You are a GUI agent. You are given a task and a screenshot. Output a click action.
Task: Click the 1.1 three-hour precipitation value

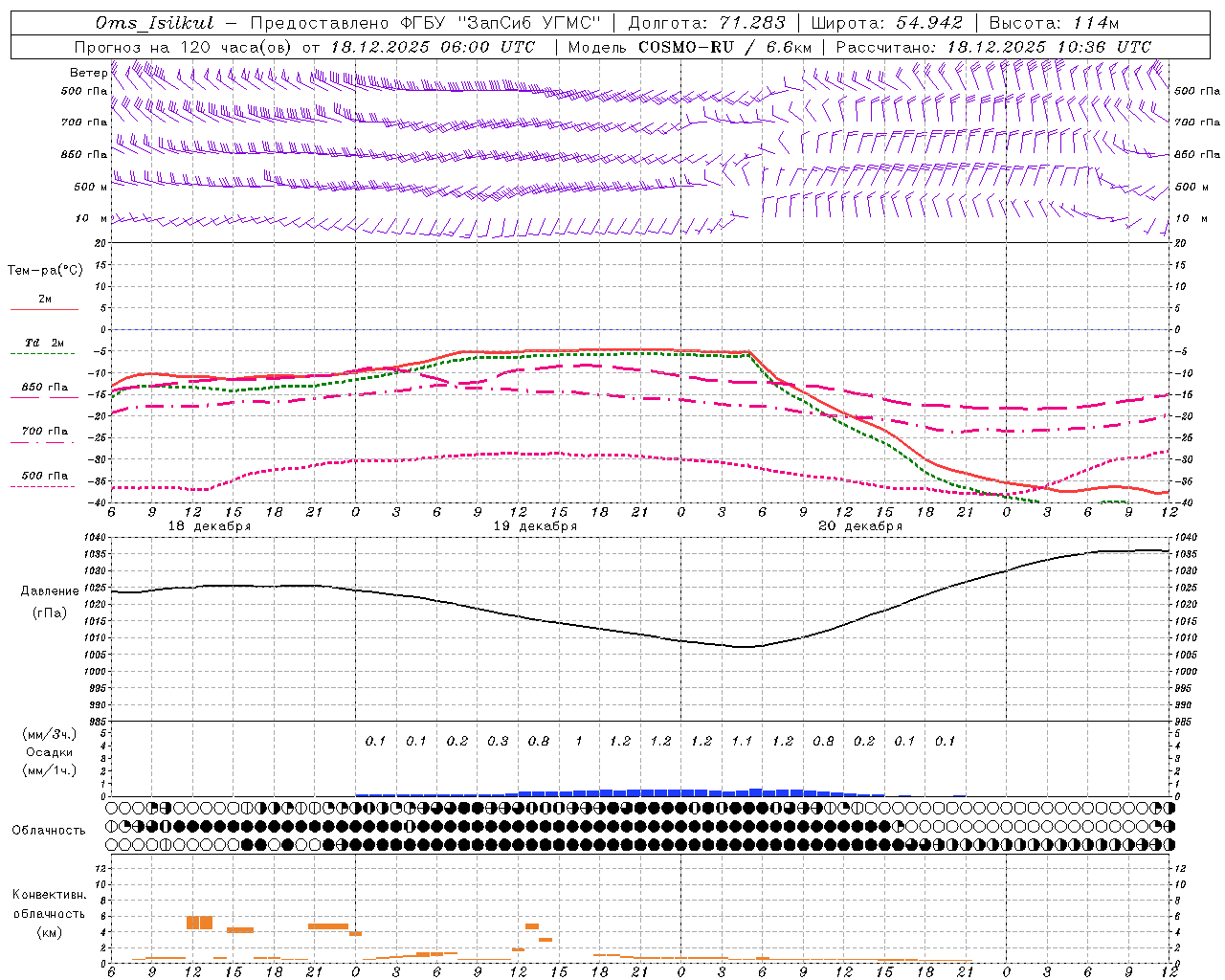742,742
